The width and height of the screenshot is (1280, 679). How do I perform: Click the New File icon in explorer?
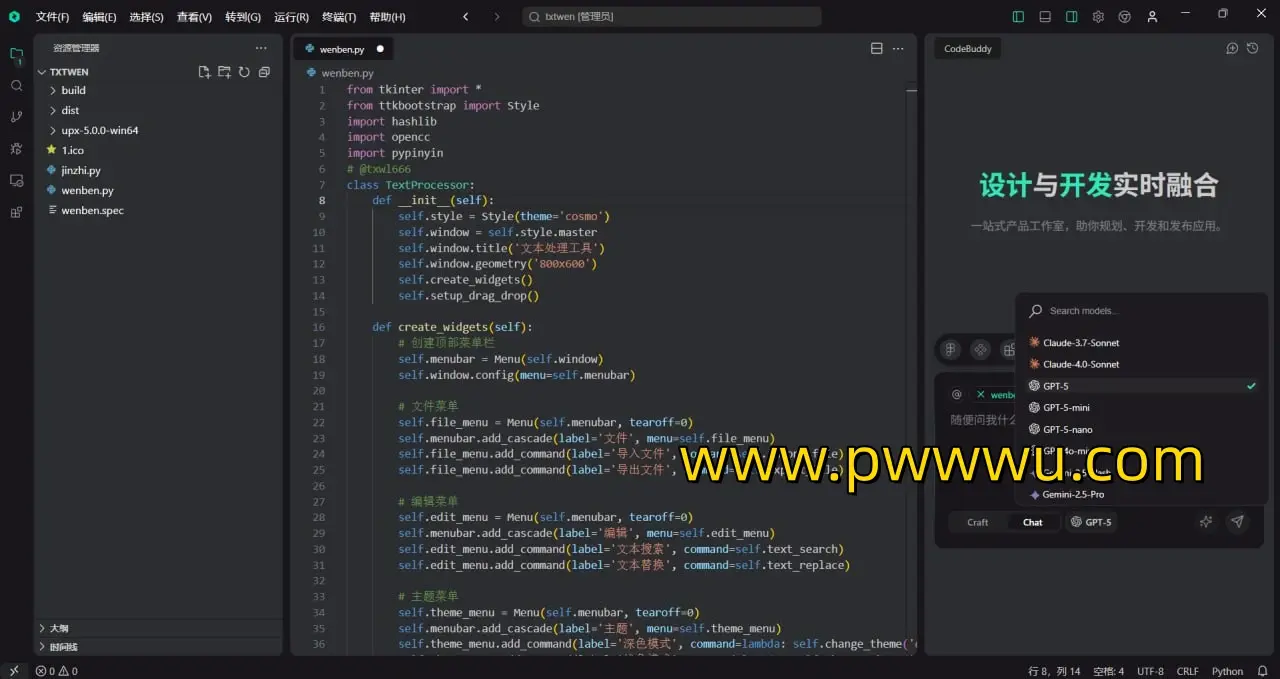click(204, 72)
